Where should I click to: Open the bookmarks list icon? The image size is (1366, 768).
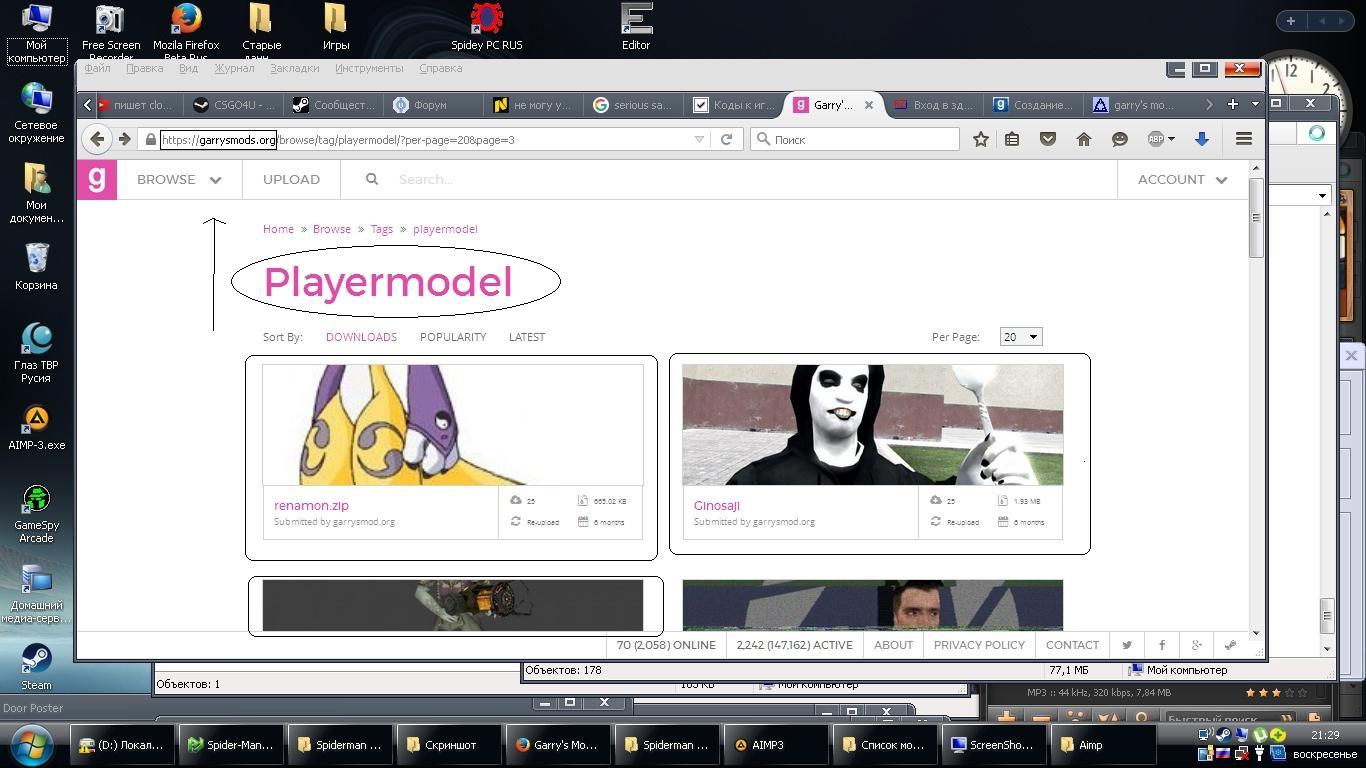click(x=1012, y=139)
